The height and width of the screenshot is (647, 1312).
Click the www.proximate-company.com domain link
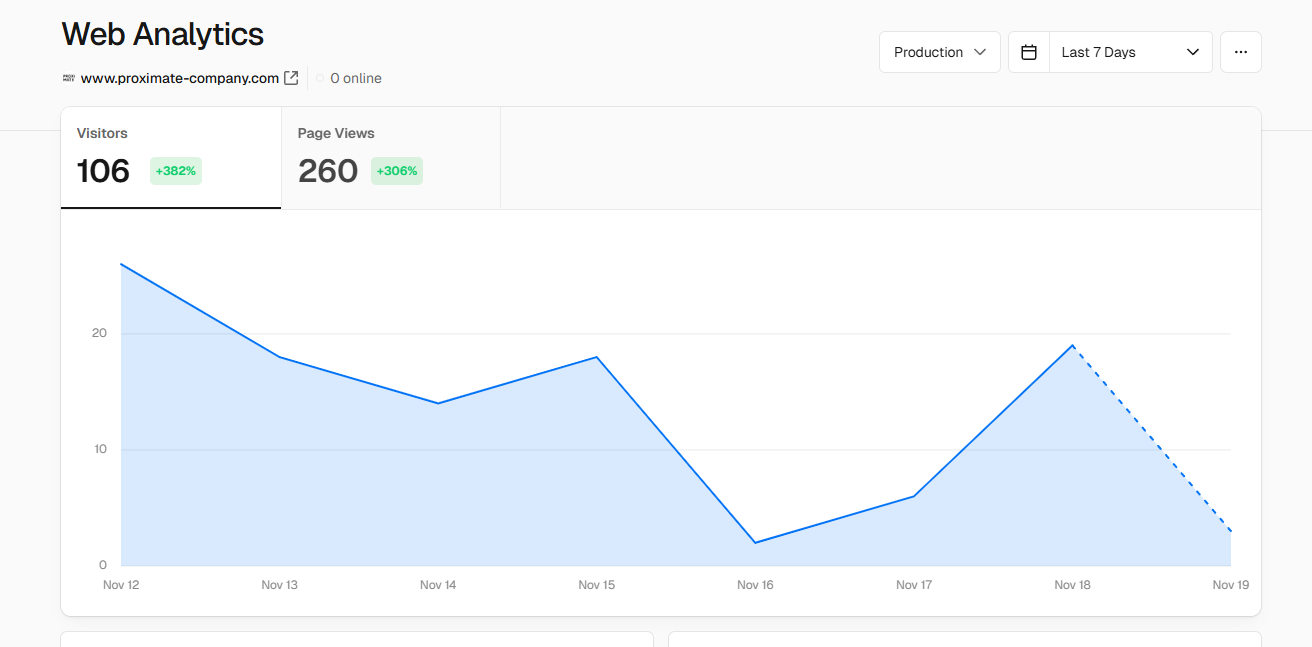tap(178, 77)
